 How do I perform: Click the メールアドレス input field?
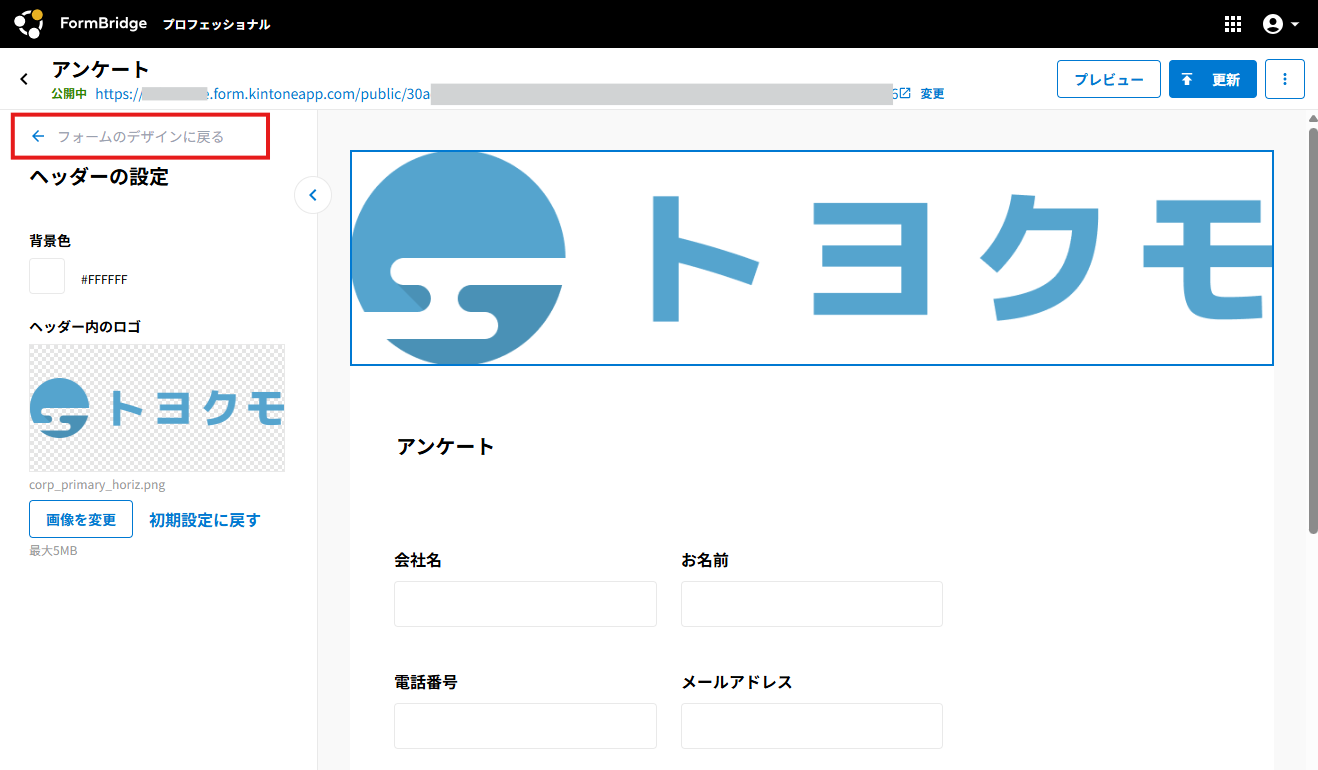tap(812, 726)
